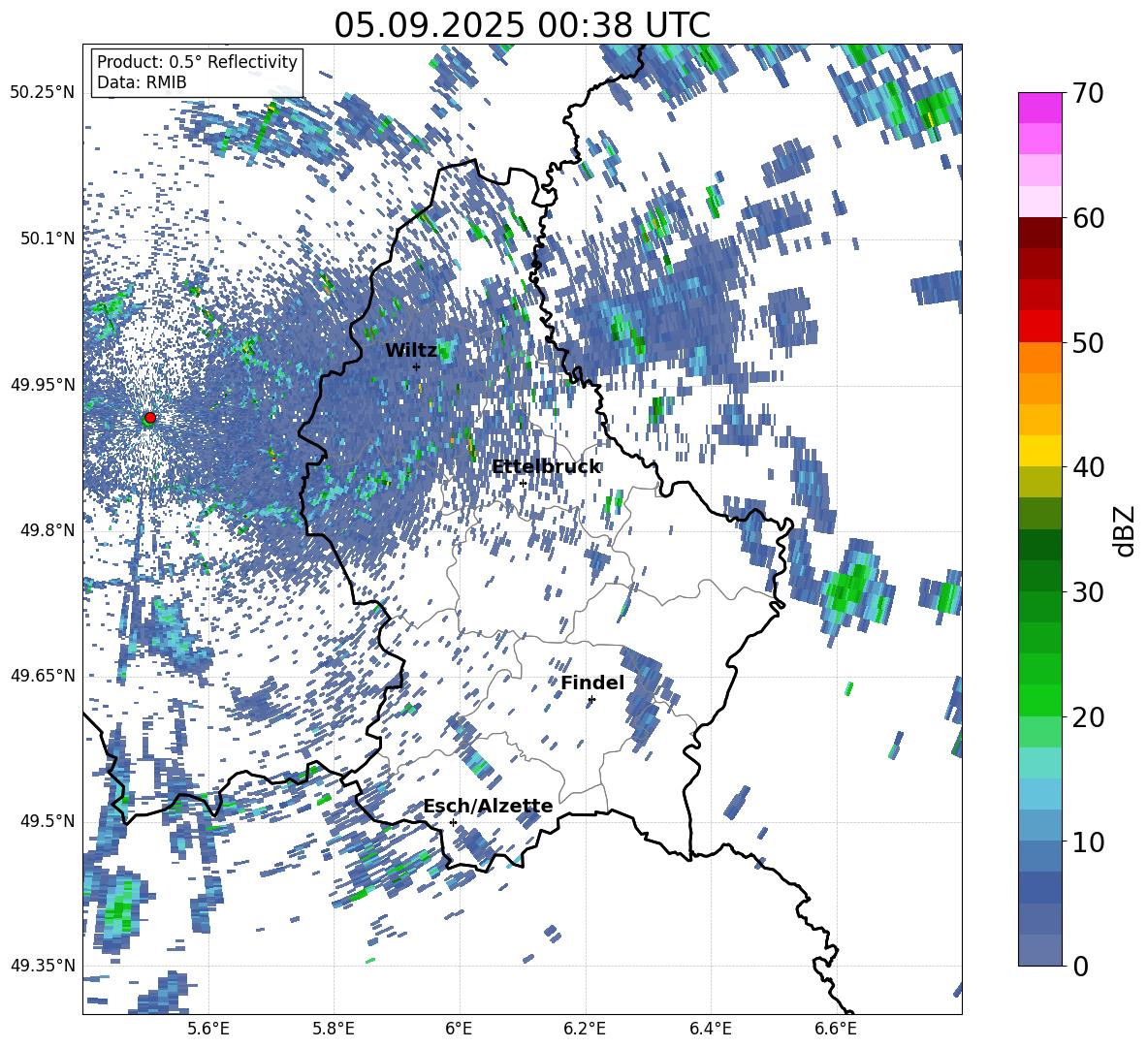Click the yellow colorbar segment at 40
The height and width of the screenshot is (1048, 1148).
[x=1039, y=451]
